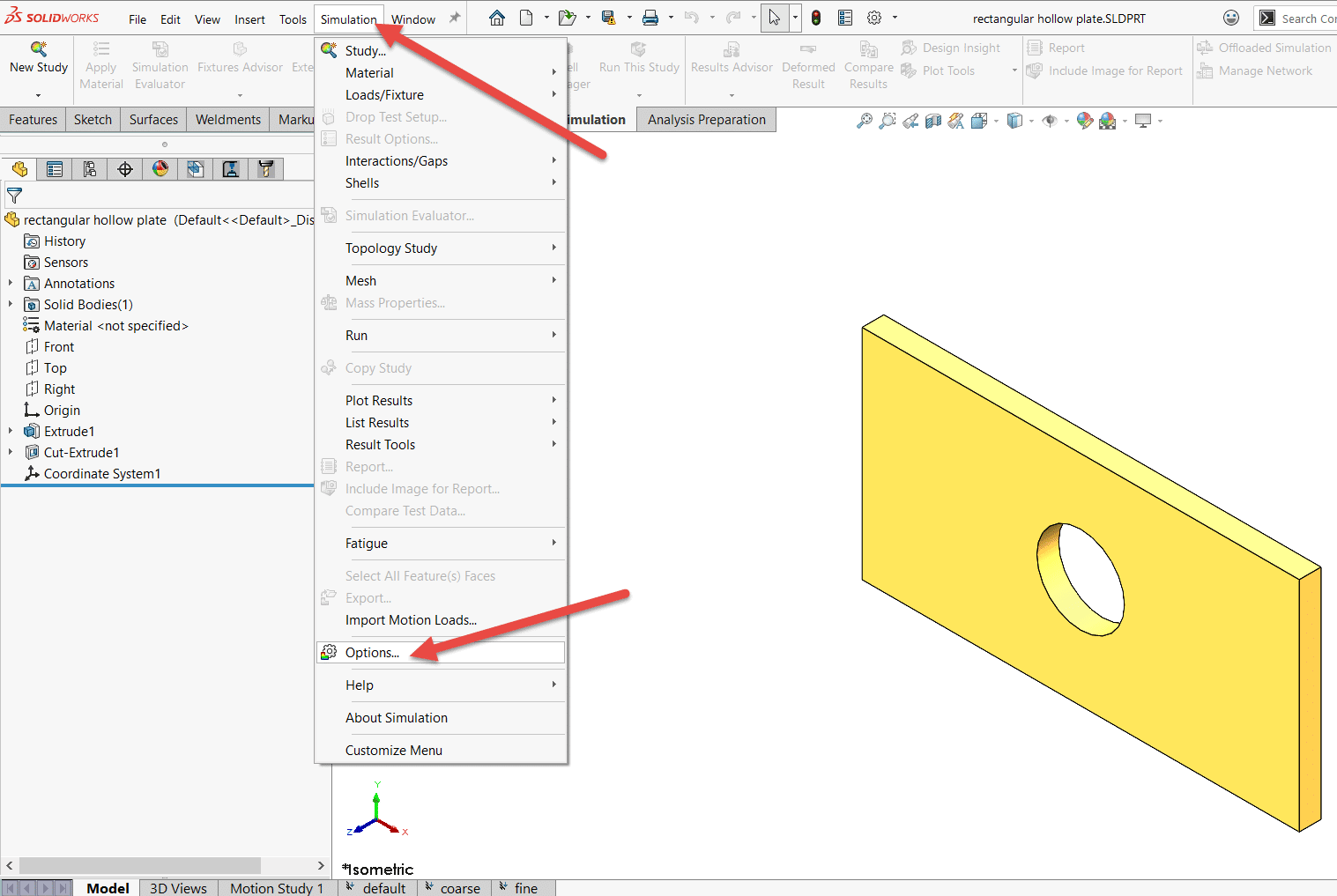Click the Zoom to Fit magnifier icon
Screen dimensions: 1337x896
(865, 121)
